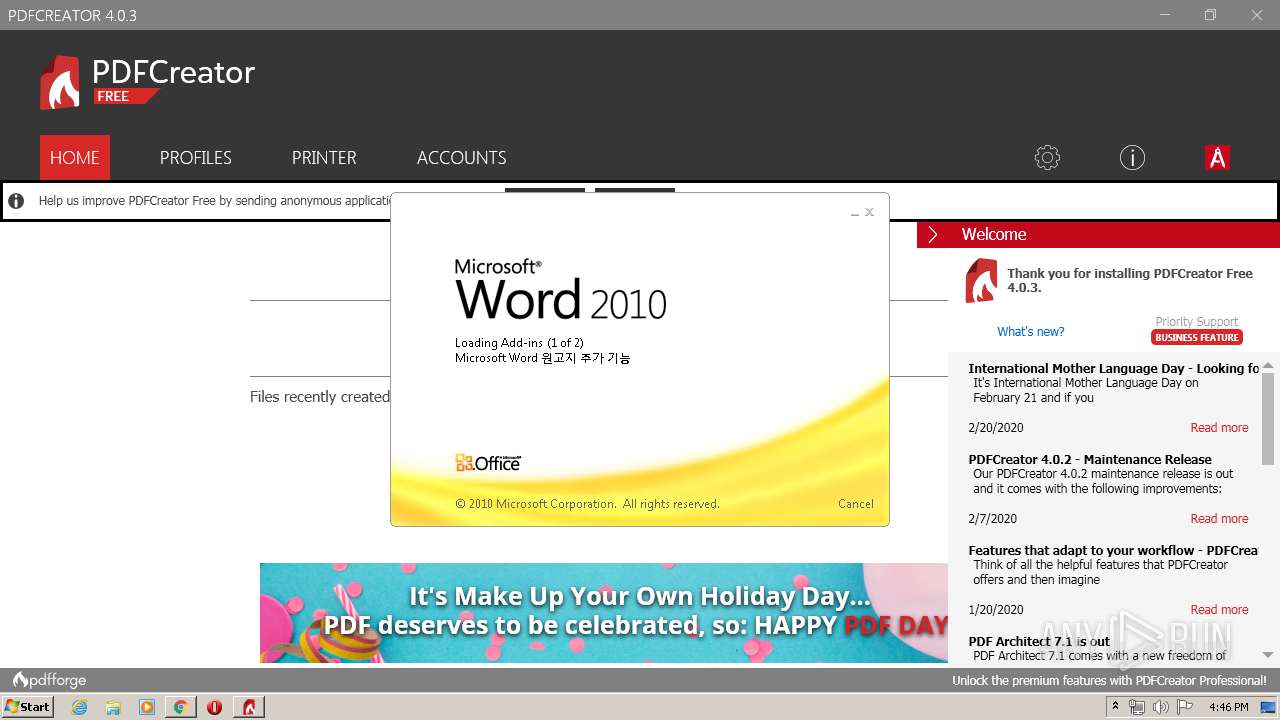
Task: Click Files recently created label
Action: click(320, 397)
